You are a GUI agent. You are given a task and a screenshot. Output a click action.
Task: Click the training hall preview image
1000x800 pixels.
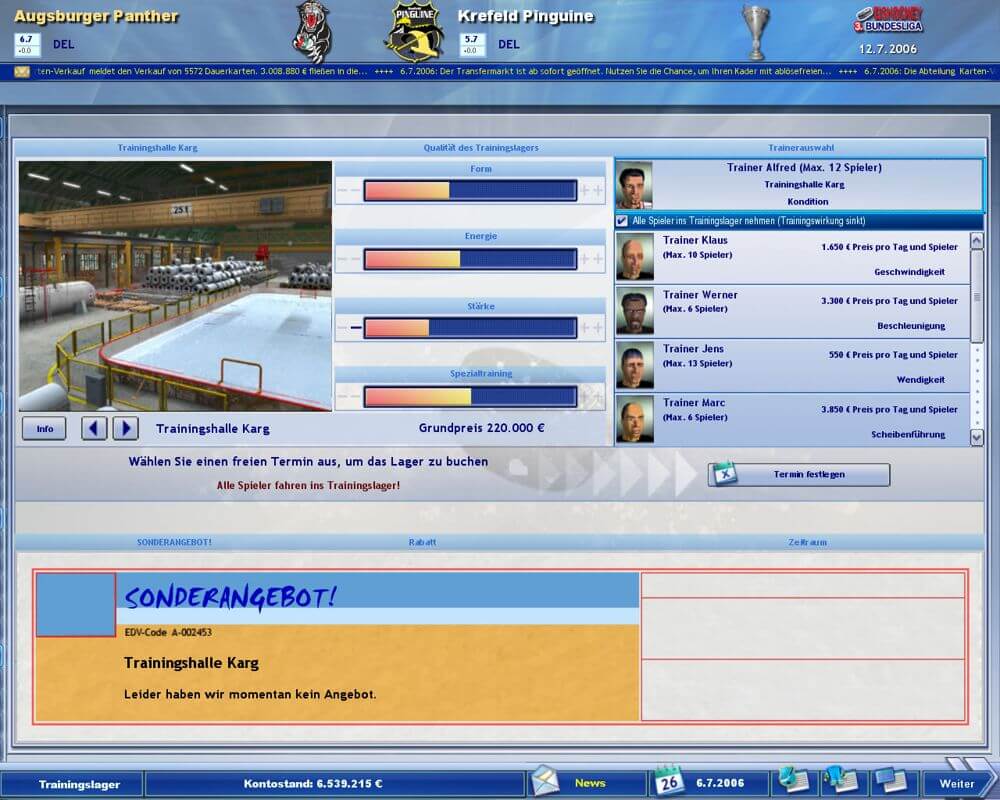coord(175,286)
